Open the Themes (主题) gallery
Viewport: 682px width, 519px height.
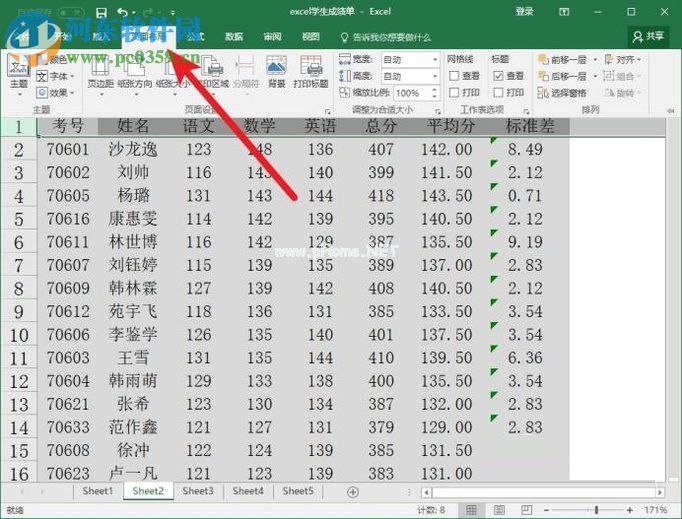click(19, 73)
